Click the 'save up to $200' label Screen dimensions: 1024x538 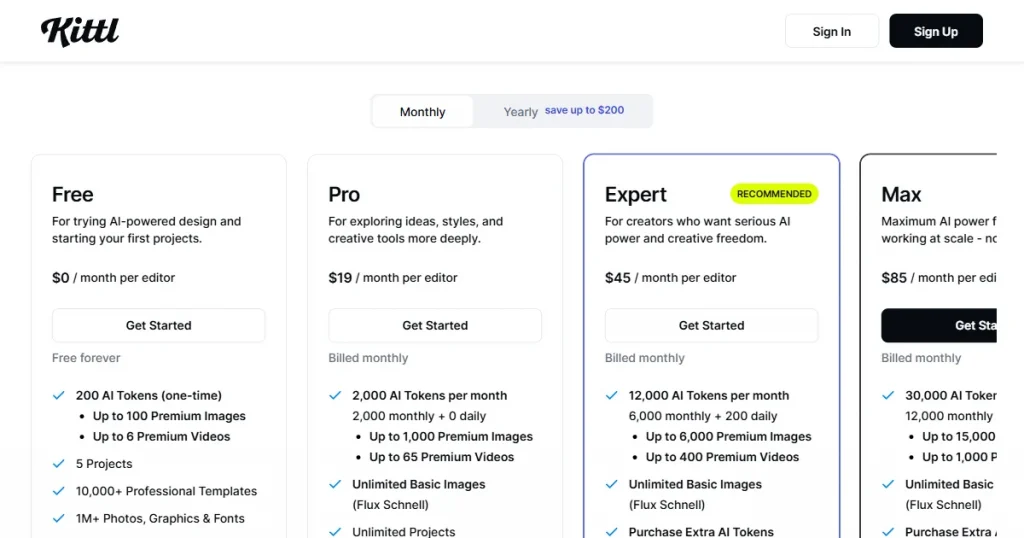[584, 110]
